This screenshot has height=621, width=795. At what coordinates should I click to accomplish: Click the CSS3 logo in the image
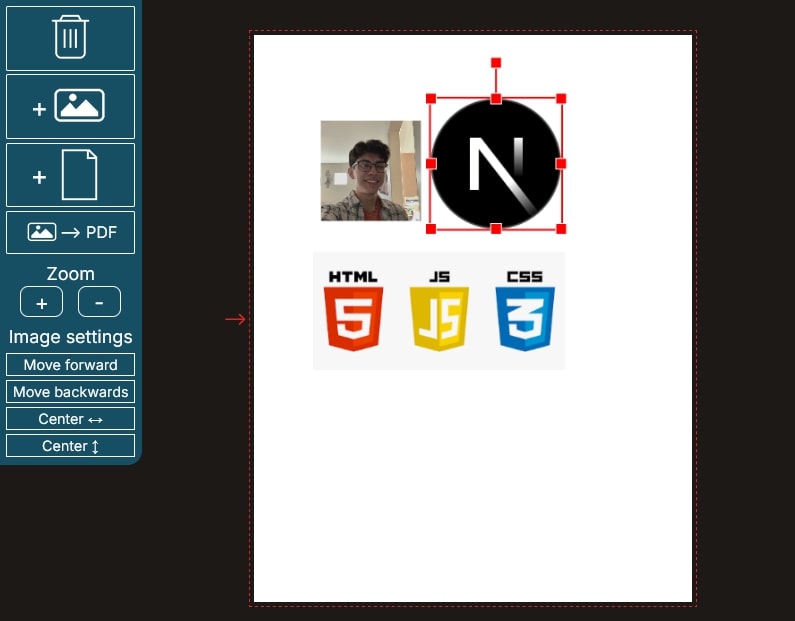coord(525,311)
